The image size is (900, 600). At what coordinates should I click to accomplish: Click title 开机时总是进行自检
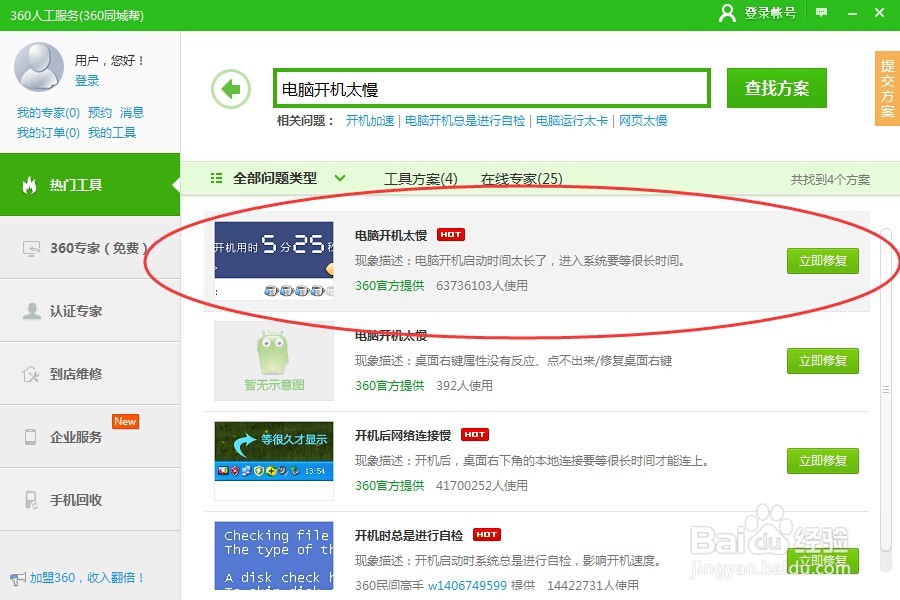coord(409,536)
